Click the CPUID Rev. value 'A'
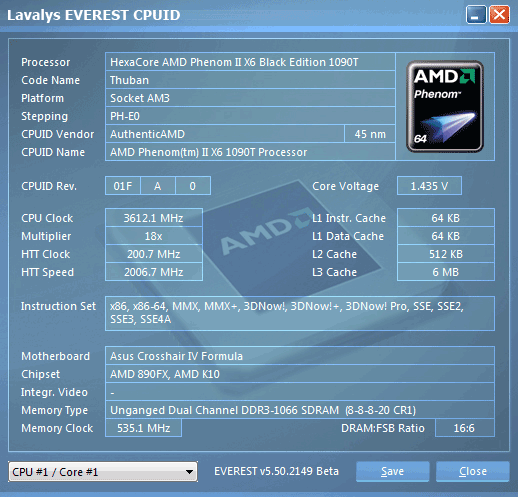518x497 pixels. coord(158,186)
